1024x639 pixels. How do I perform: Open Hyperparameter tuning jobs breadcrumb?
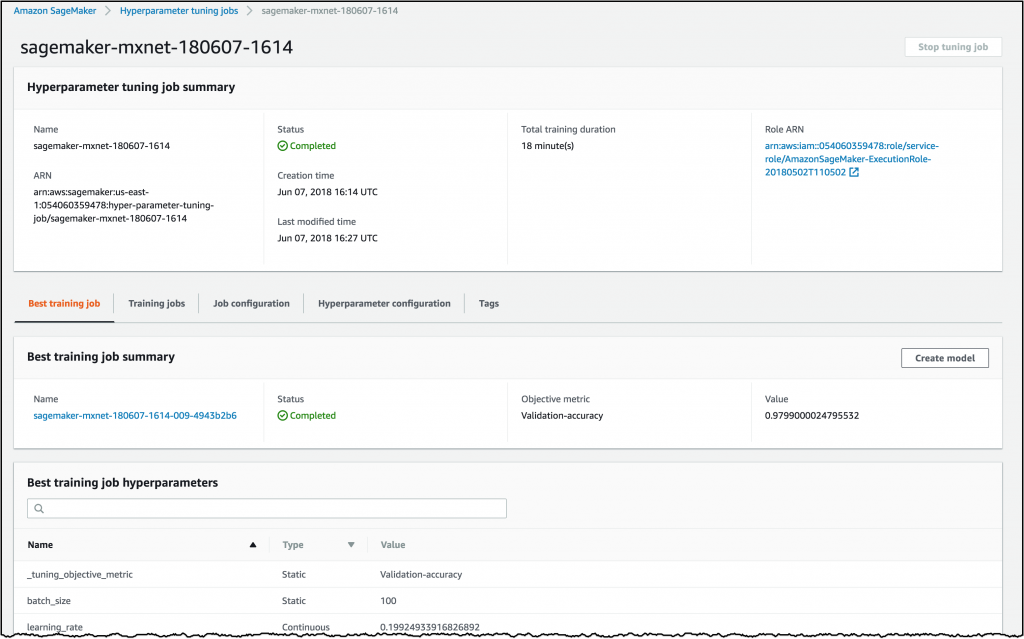click(x=179, y=10)
